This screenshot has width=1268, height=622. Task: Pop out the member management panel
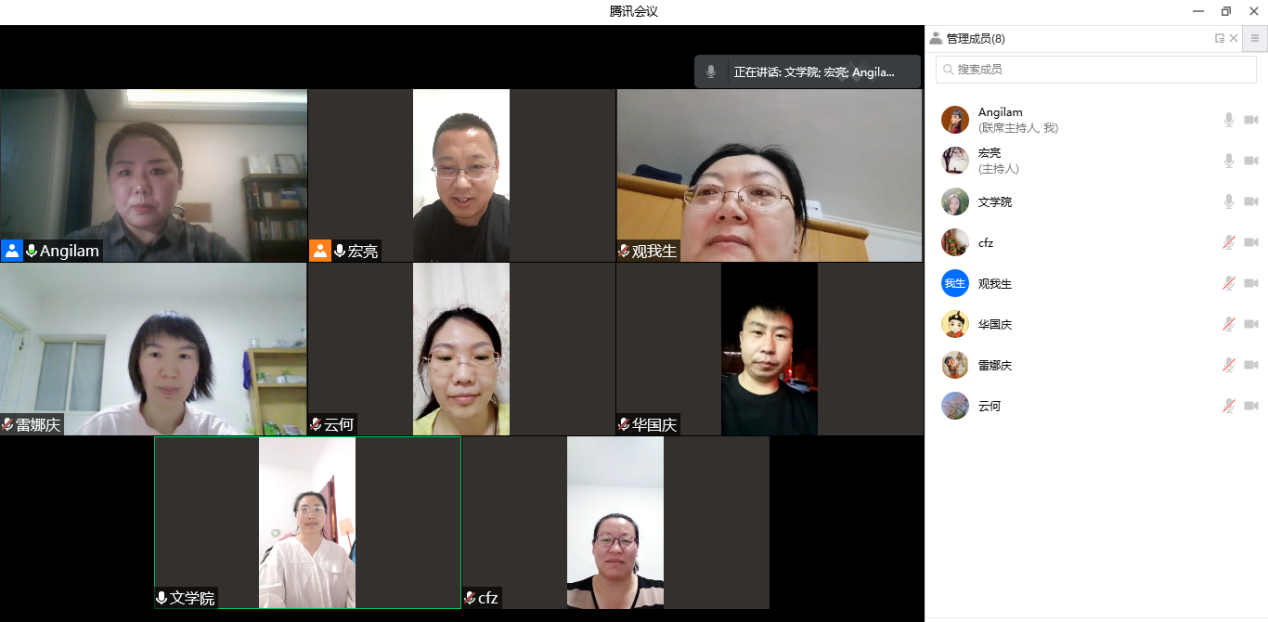1219,39
